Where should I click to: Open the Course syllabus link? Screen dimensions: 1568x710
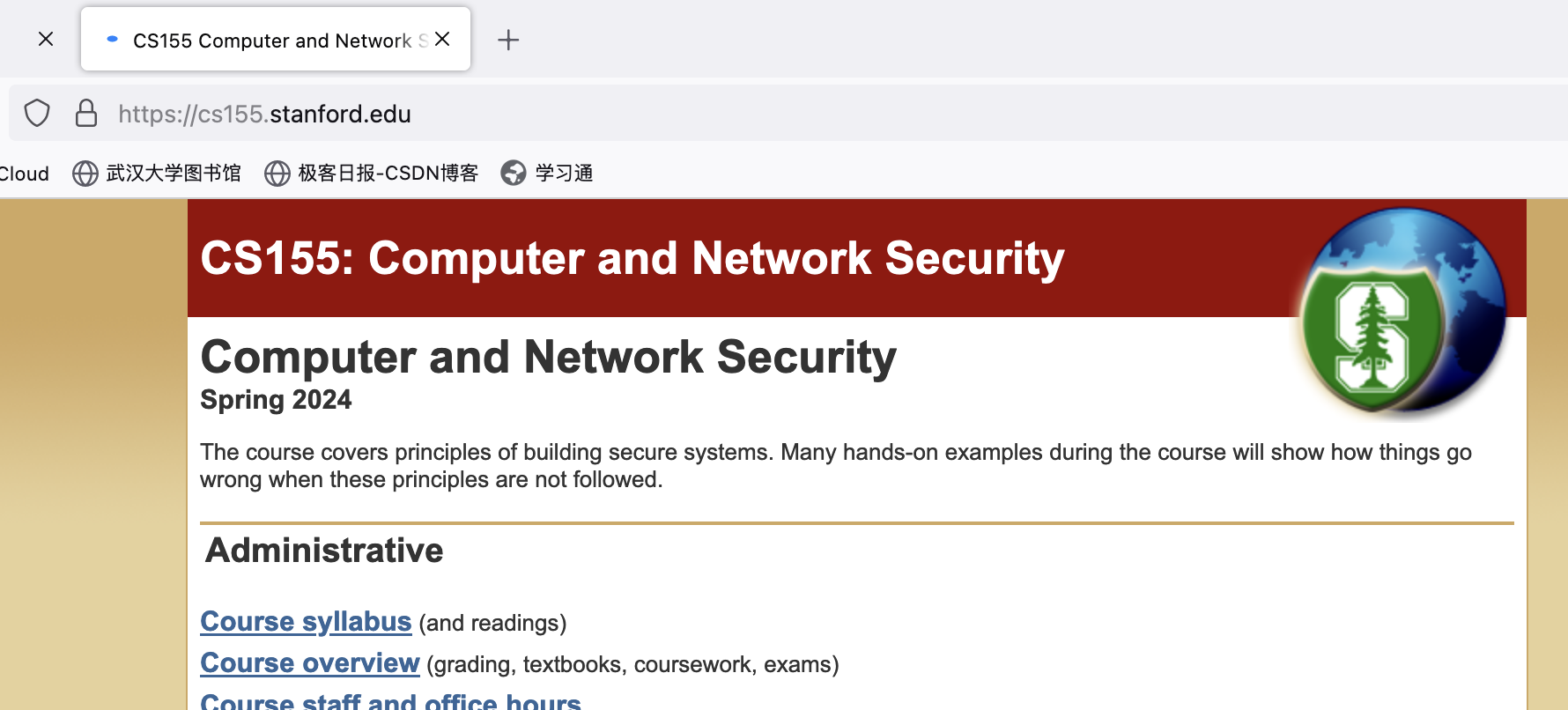306,622
